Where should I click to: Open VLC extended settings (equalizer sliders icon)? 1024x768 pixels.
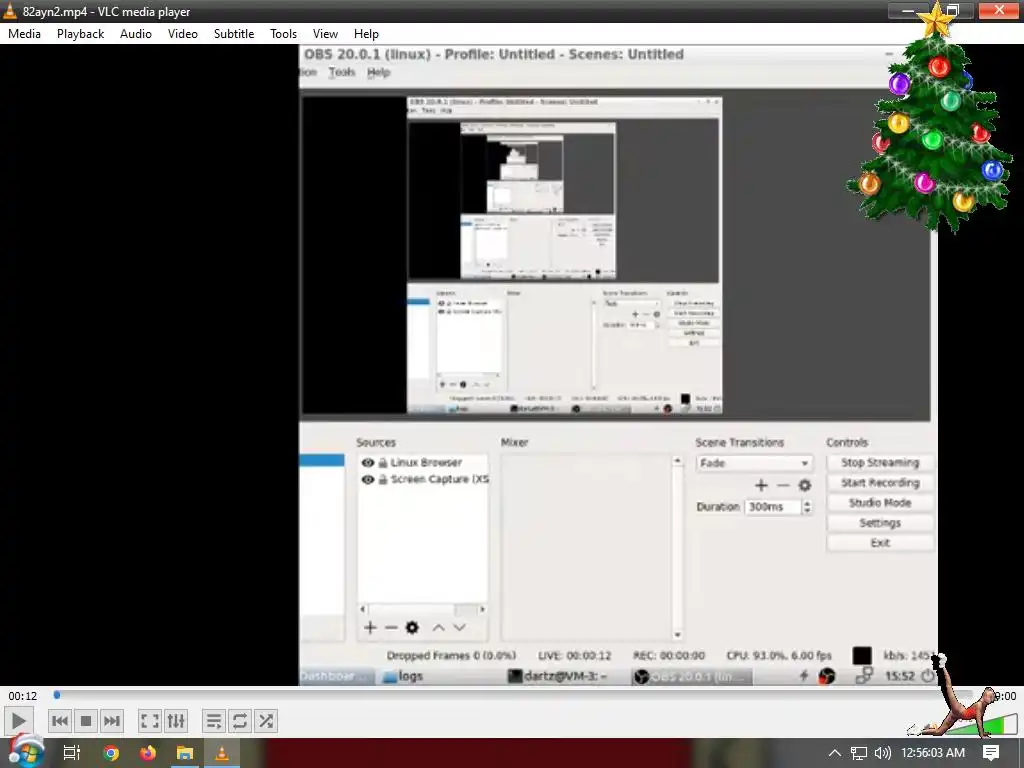tap(176, 721)
